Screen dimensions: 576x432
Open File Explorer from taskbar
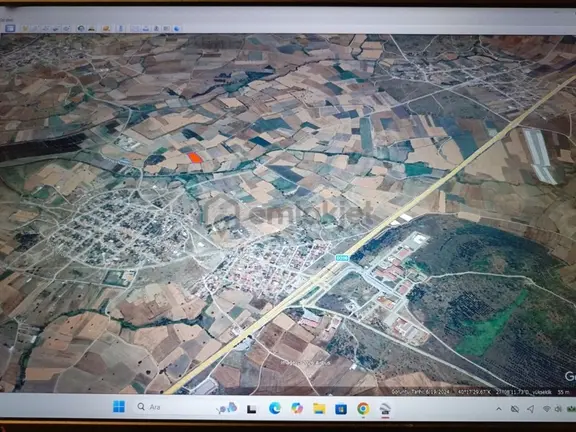click(319, 408)
